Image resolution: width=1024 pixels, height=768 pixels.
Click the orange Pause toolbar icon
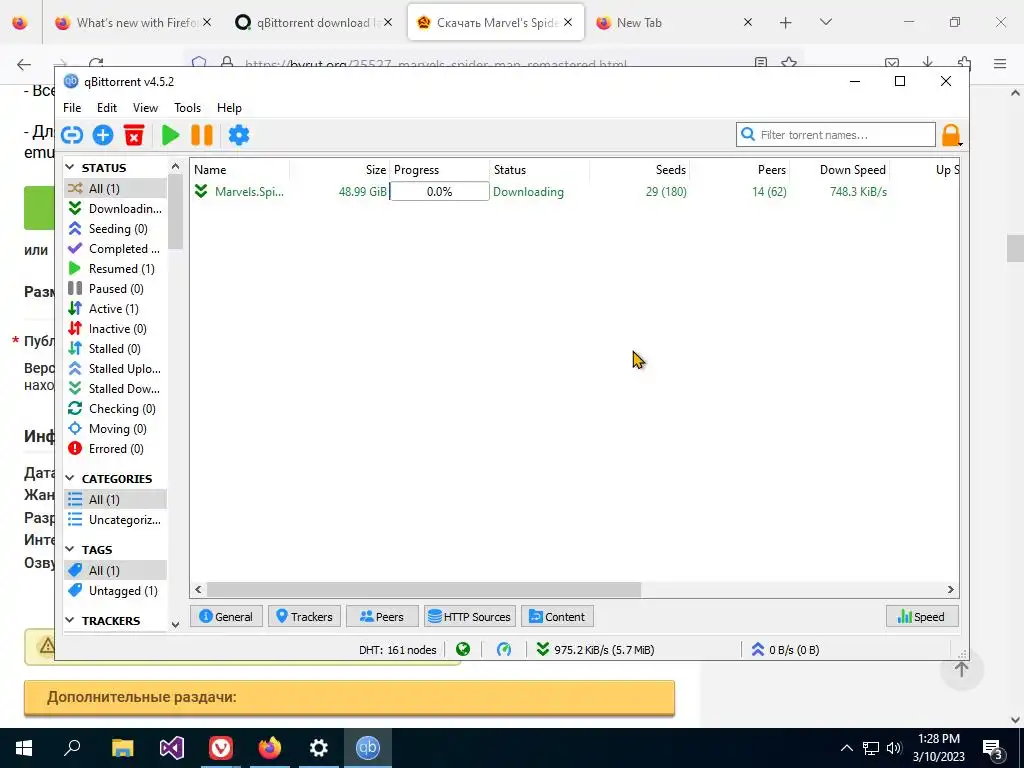point(202,135)
